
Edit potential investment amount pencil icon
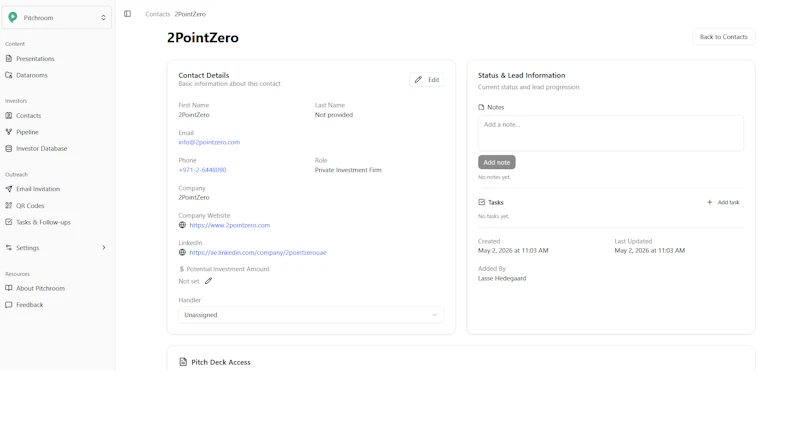coord(208,281)
